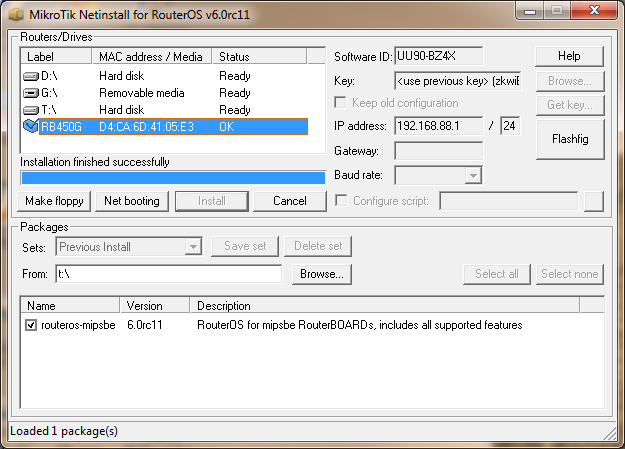This screenshot has width=625, height=449.
Task: Click the Gateway input field
Action: (x=438, y=151)
